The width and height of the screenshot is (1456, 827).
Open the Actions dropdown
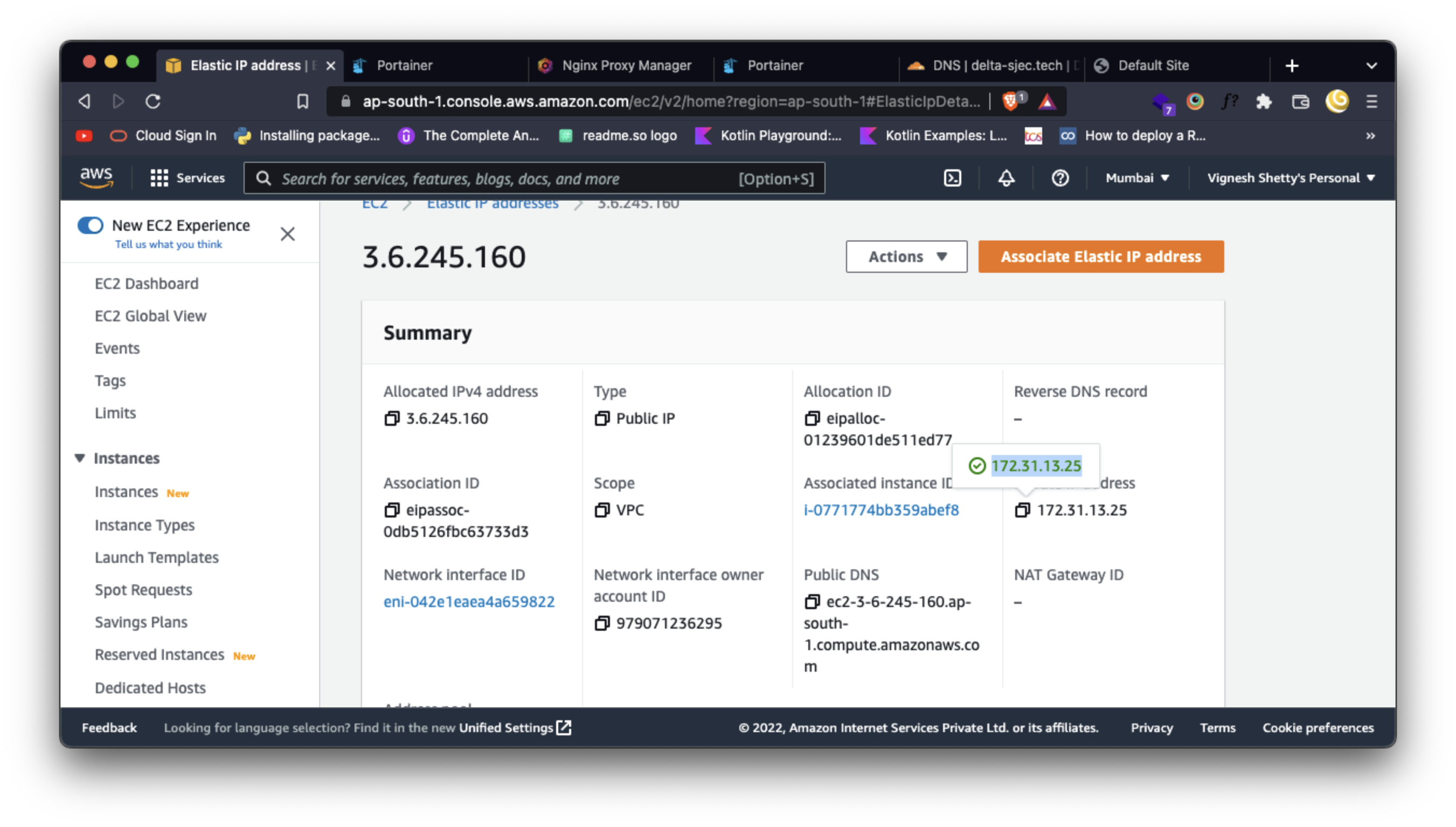(x=906, y=257)
